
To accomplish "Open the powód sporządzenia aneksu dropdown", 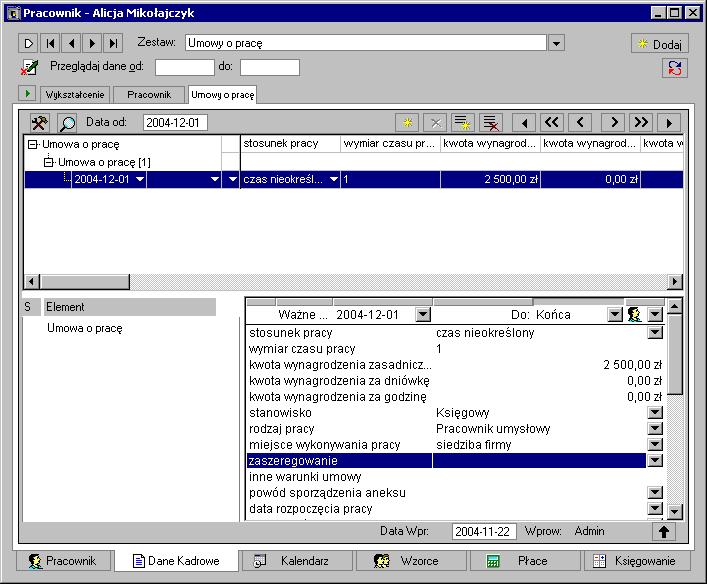I will point(655,492).
